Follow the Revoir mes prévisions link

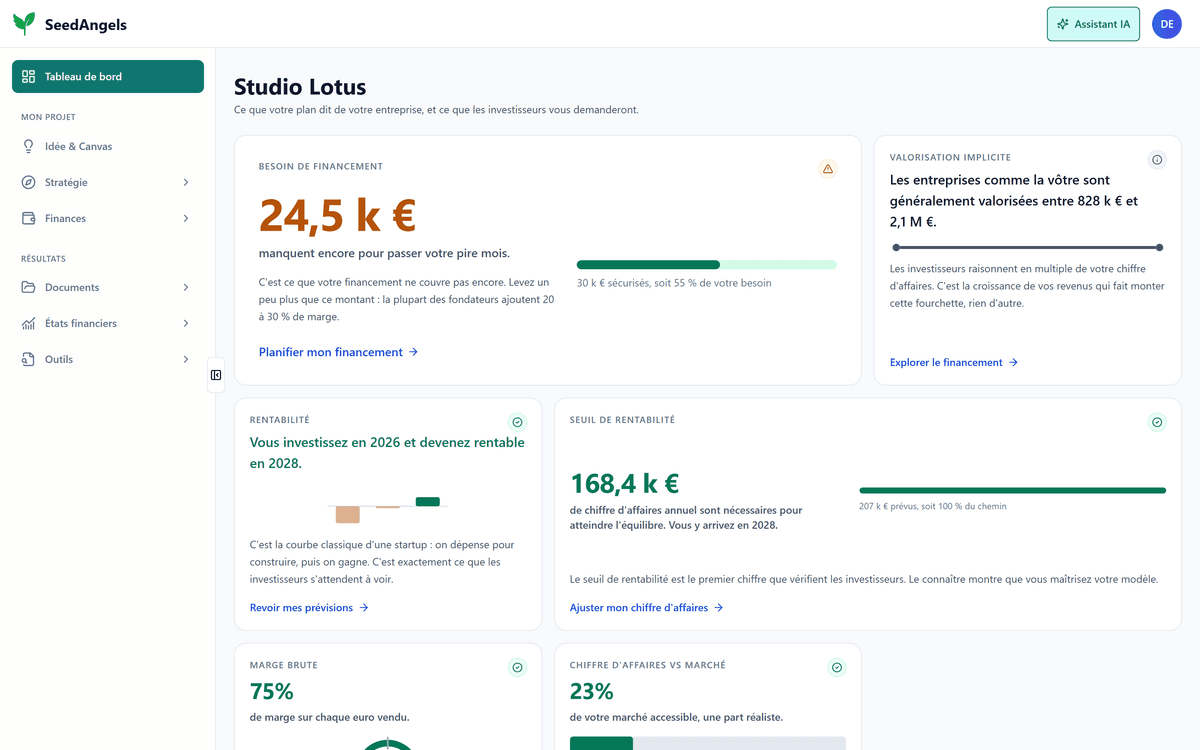[309, 607]
